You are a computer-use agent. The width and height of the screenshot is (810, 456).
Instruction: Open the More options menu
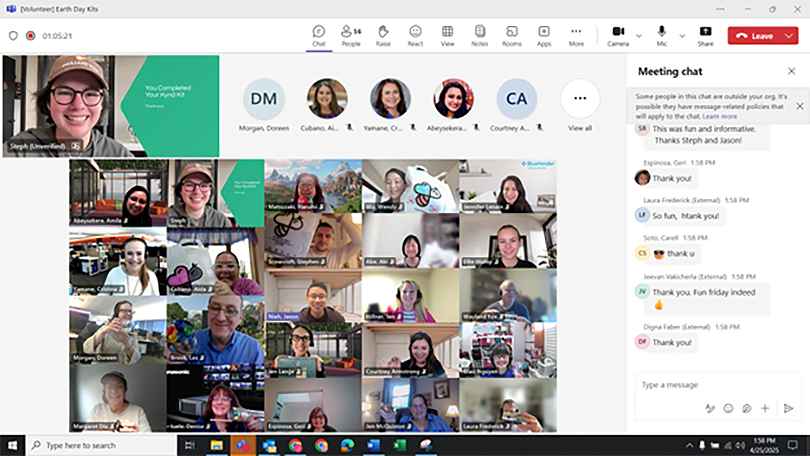[x=576, y=35]
